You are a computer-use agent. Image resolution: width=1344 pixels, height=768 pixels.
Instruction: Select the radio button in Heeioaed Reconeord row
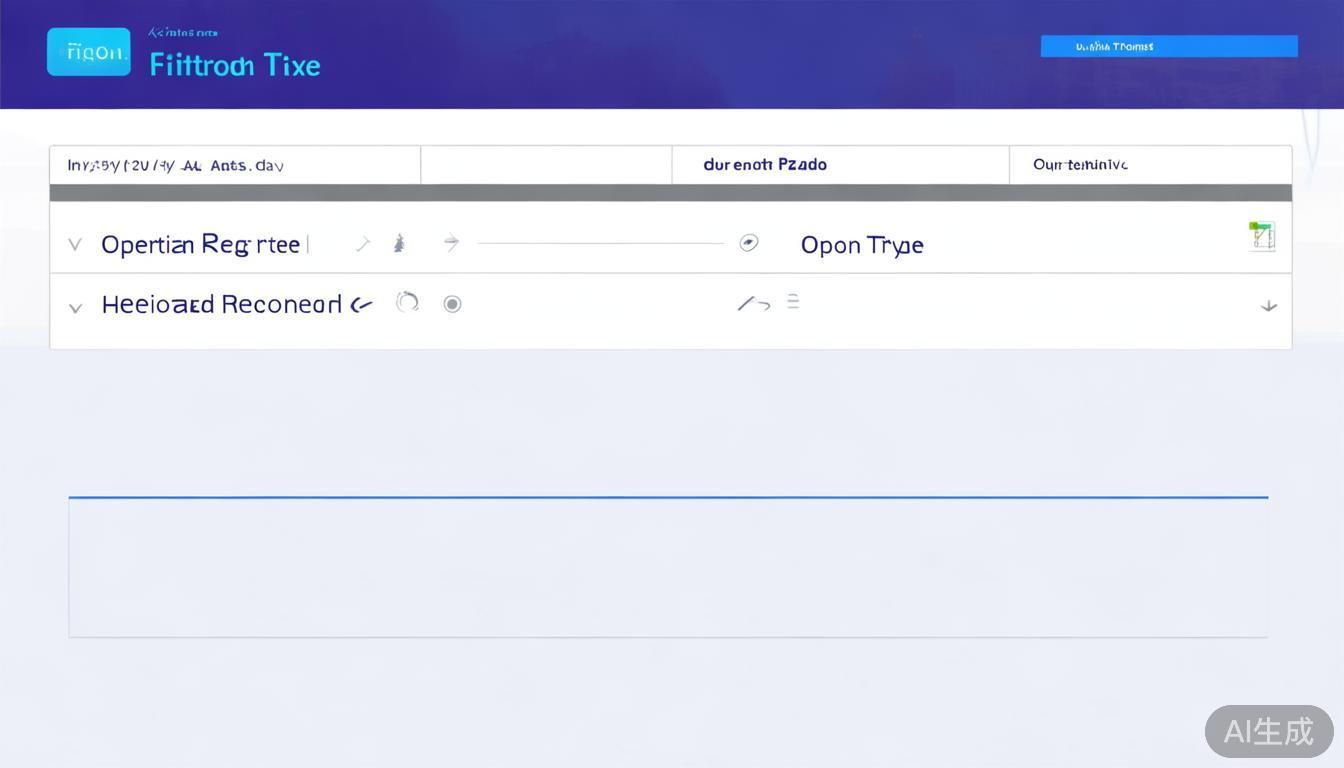point(452,304)
